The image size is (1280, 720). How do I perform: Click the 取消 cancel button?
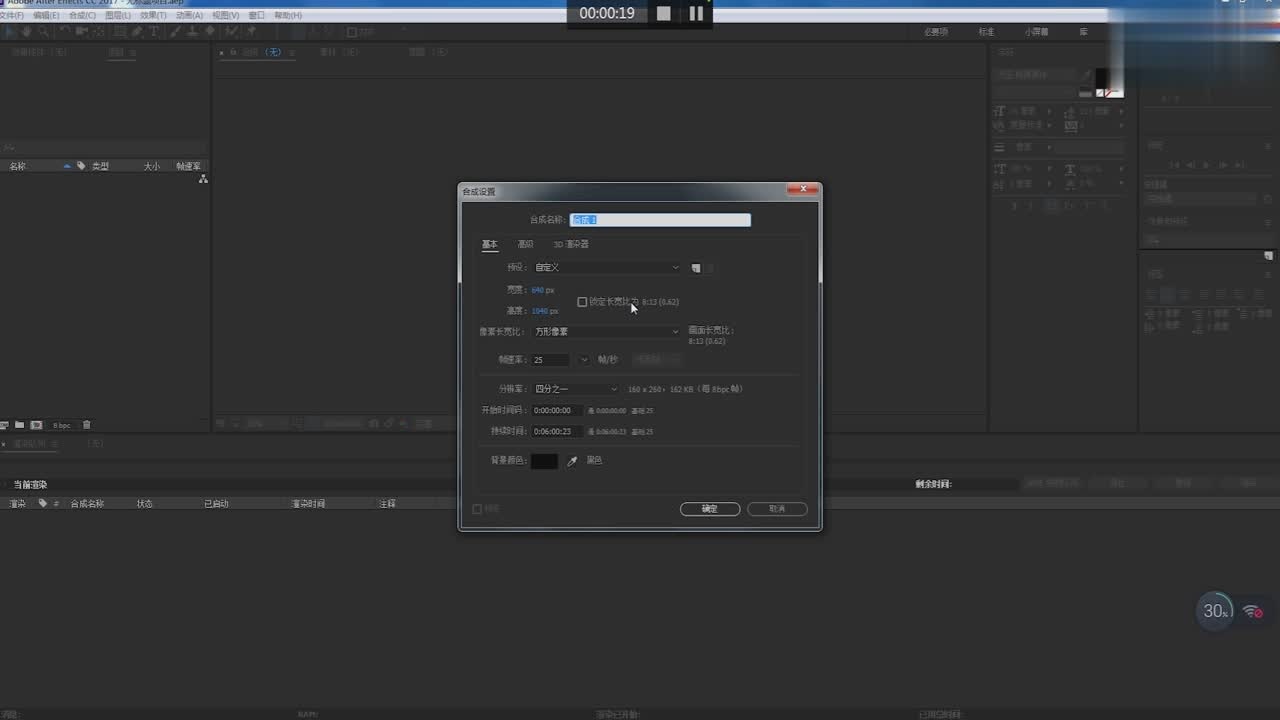click(x=777, y=509)
